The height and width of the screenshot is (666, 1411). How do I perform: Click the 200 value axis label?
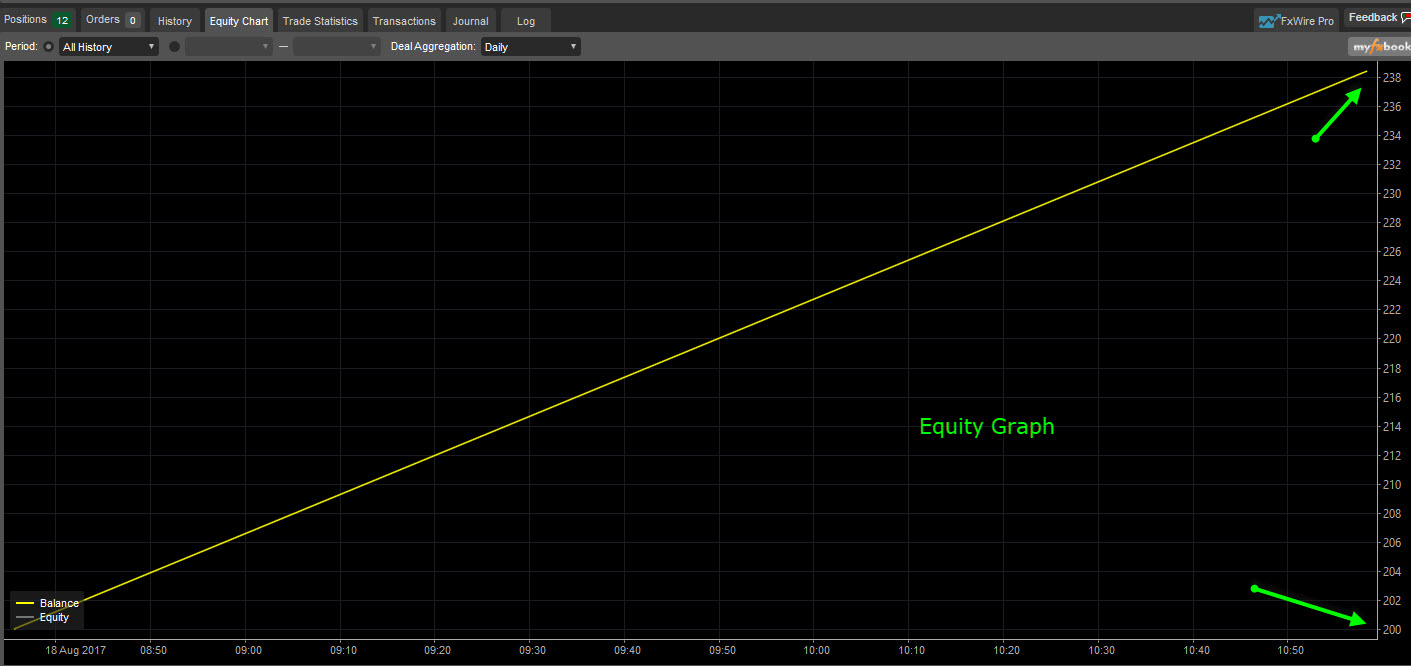coord(1391,630)
